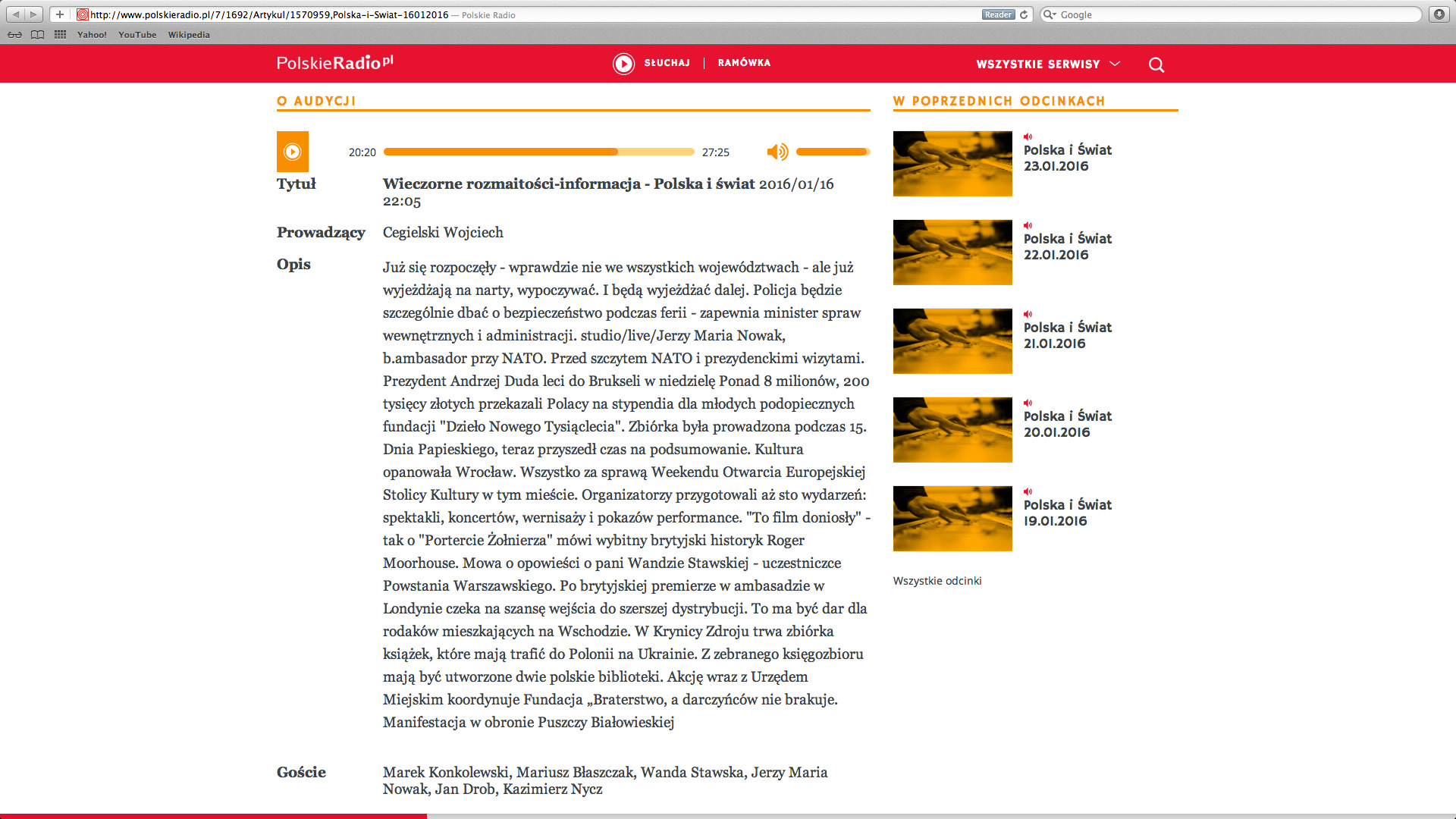Click the small speaker icon above 20.01.2016 episode
The image size is (1456, 819).
tap(1028, 403)
